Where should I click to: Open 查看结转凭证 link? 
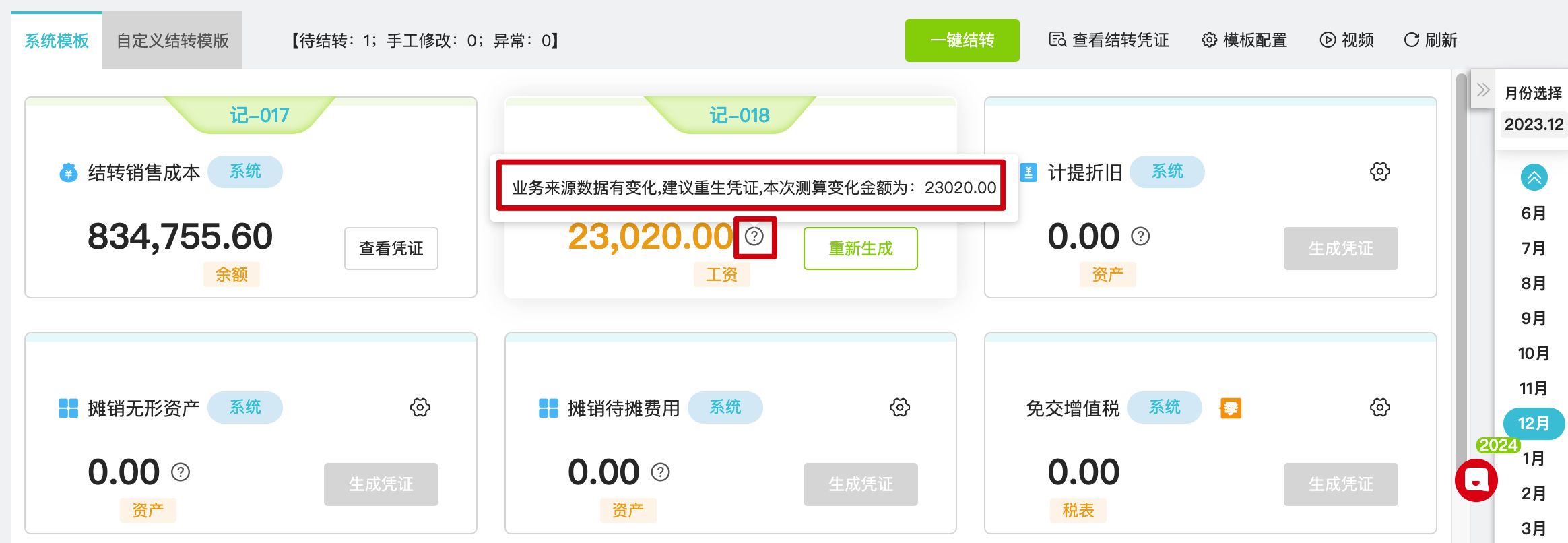coord(1109,40)
